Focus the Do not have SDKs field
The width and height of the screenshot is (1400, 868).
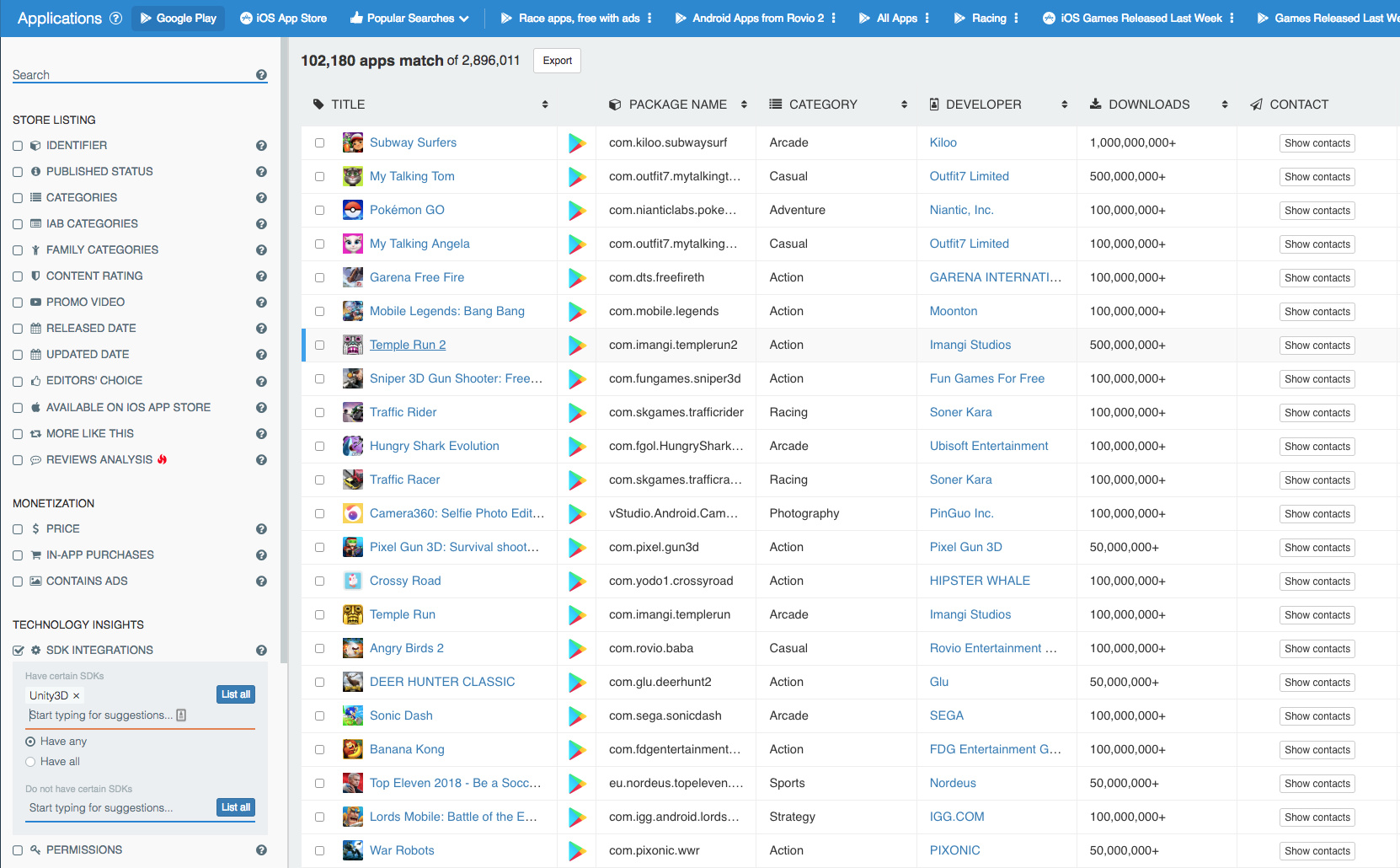[x=120, y=807]
